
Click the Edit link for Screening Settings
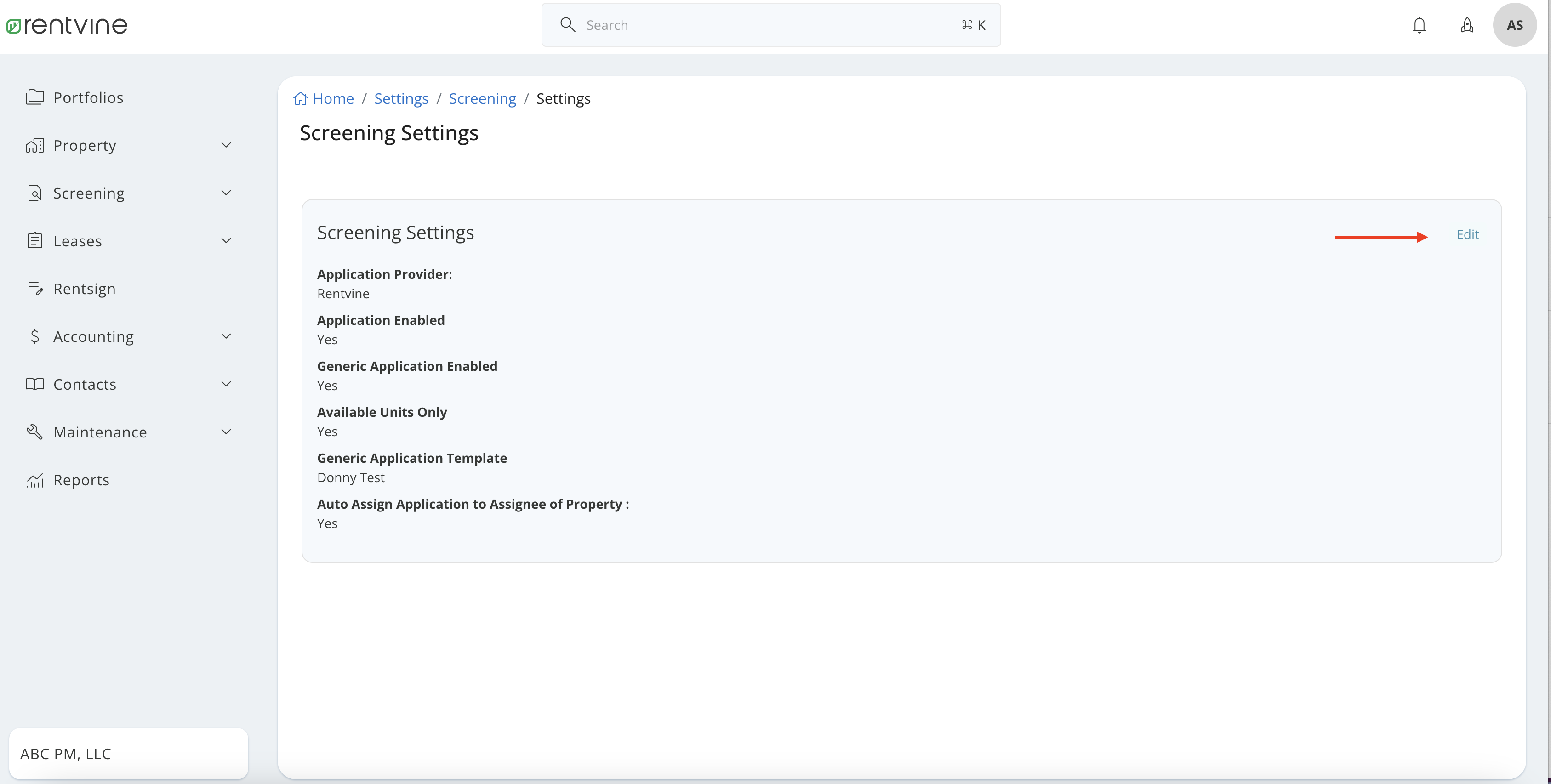1467,234
